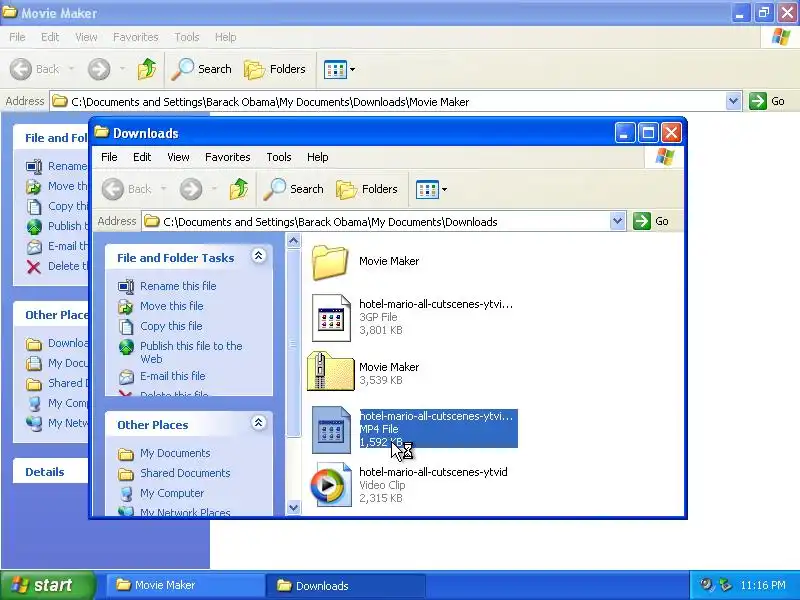Open File menu in Movie Maker window
The height and width of the screenshot is (600, 800).
click(17, 37)
